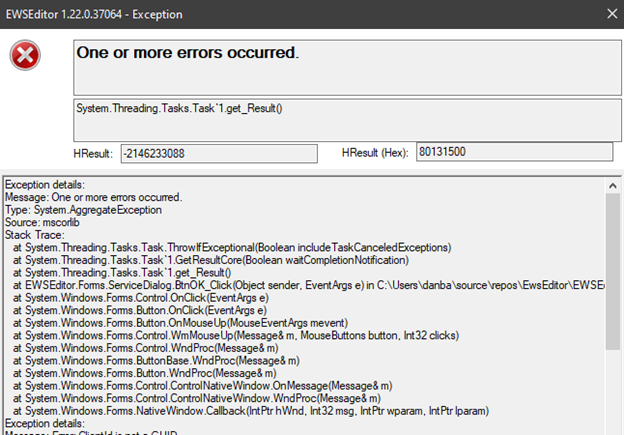Viewport: 624px width, 435px height.
Task: Click the empty scrollbar track below thumb
Action: [612, 395]
